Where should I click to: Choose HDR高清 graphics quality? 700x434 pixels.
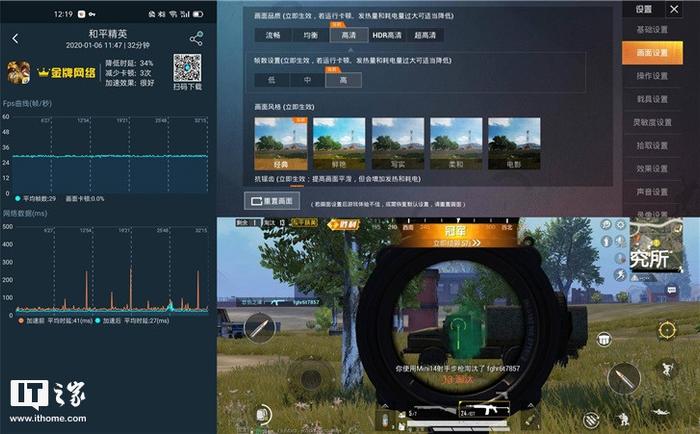tap(387, 35)
